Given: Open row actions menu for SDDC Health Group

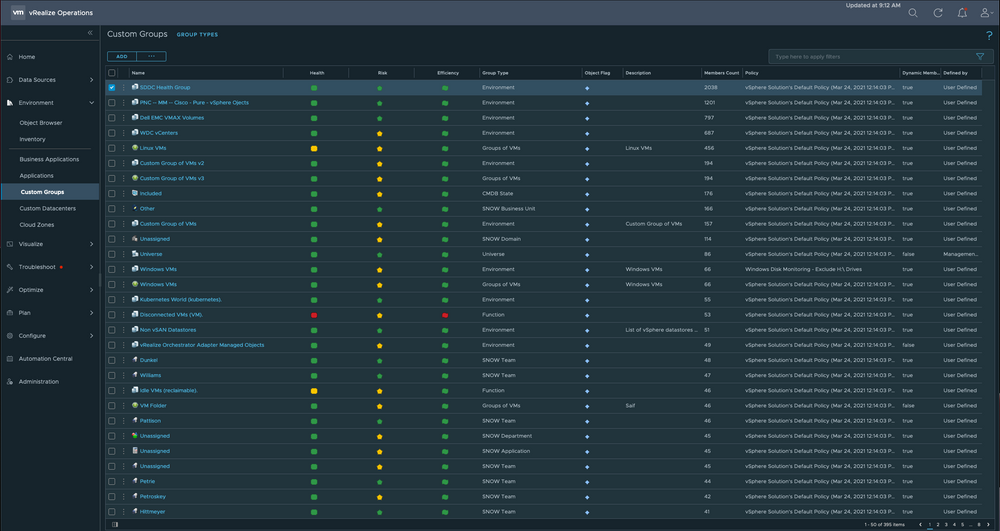Looking at the screenshot, I should [x=124, y=87].
